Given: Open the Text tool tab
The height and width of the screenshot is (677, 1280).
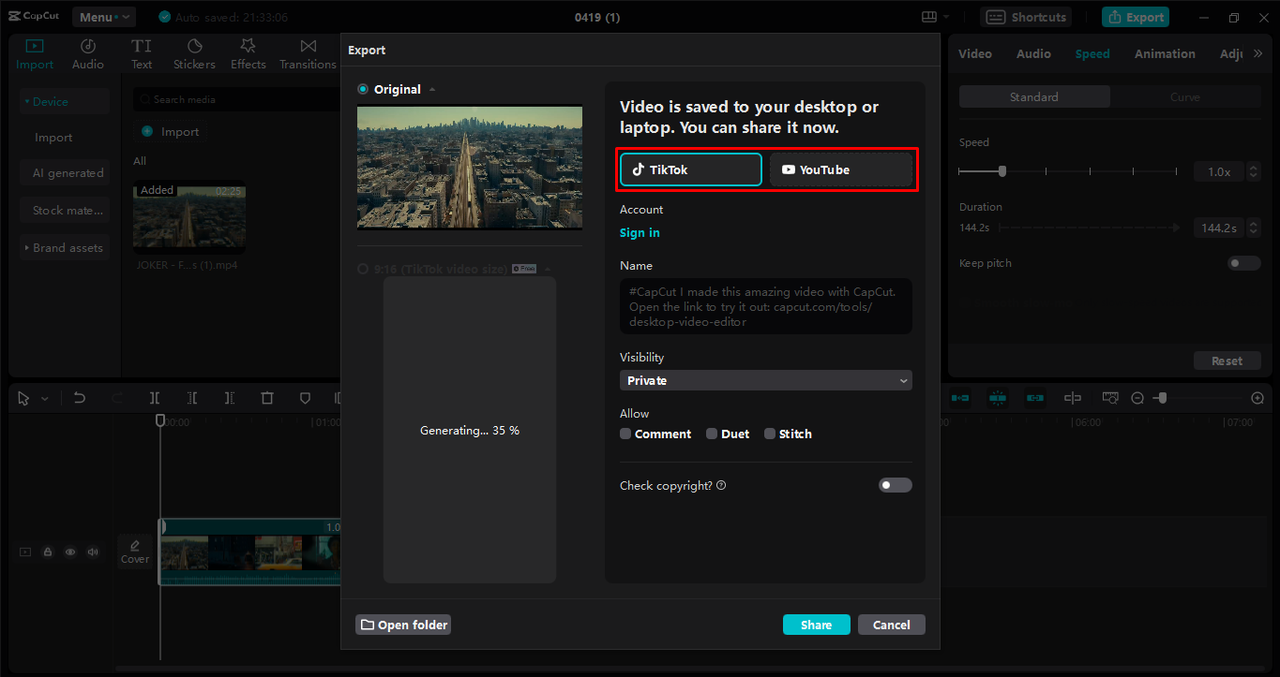Looking at the screenshot, I should (142, 54).
